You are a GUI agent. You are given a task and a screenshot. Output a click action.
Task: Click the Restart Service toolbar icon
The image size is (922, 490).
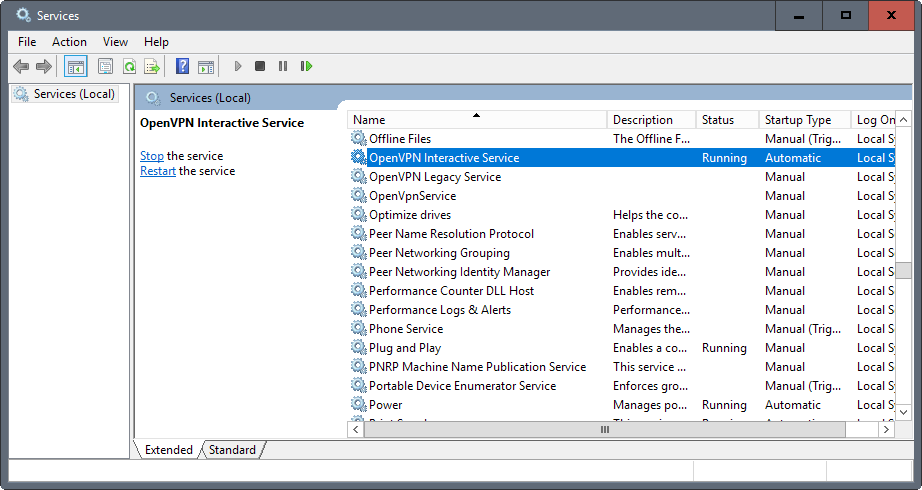306,66
